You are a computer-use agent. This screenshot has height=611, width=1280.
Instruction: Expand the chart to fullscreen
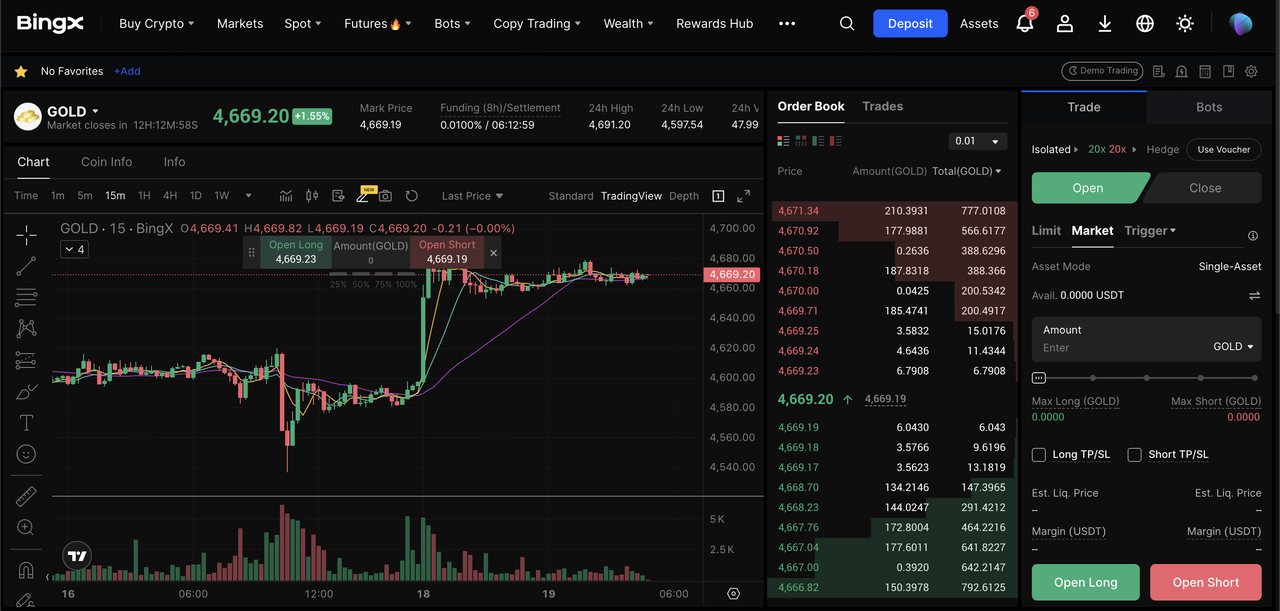pyautogui.click(x=743, y=196)
